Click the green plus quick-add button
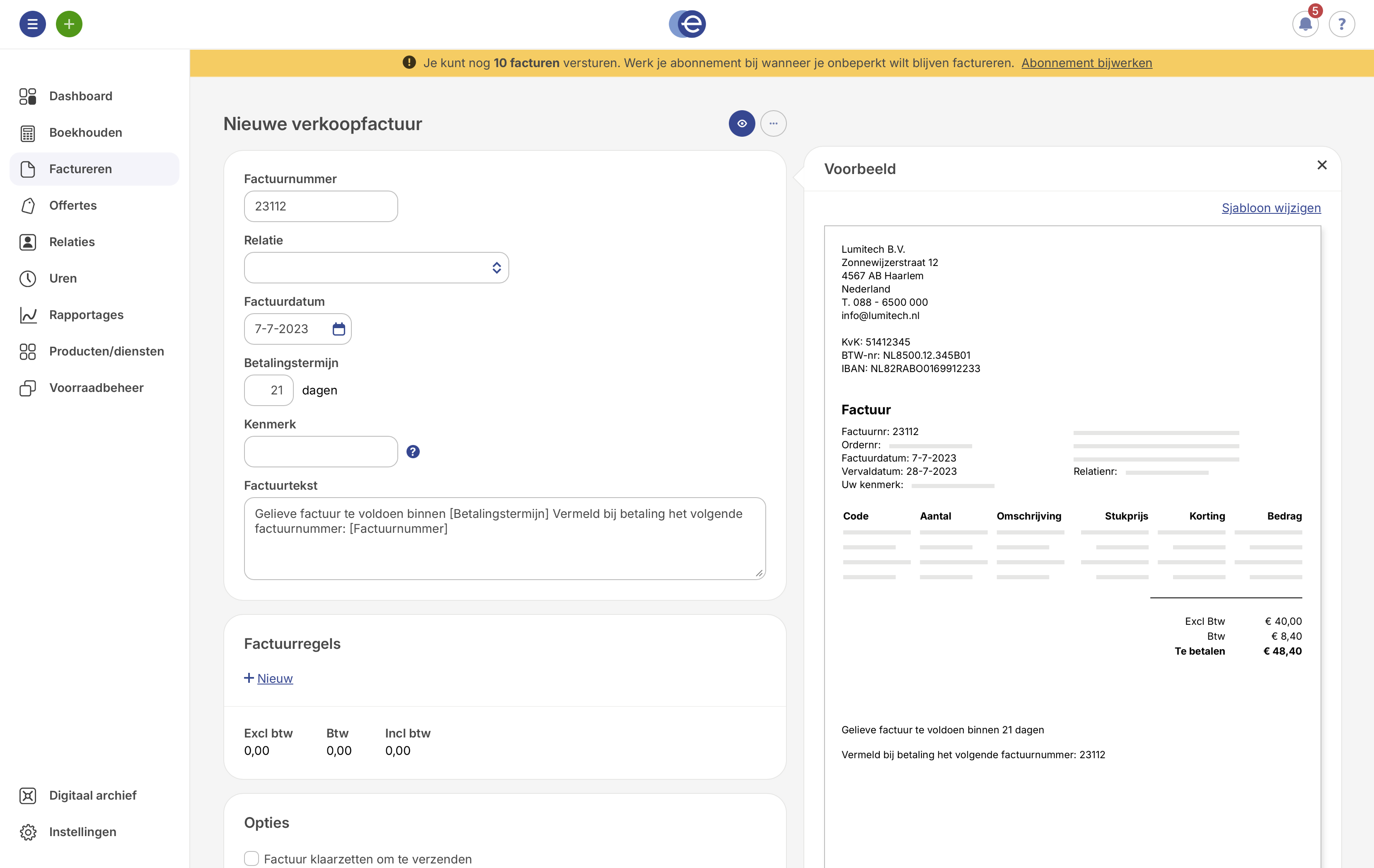1374x868 pixels. (69, 24)
